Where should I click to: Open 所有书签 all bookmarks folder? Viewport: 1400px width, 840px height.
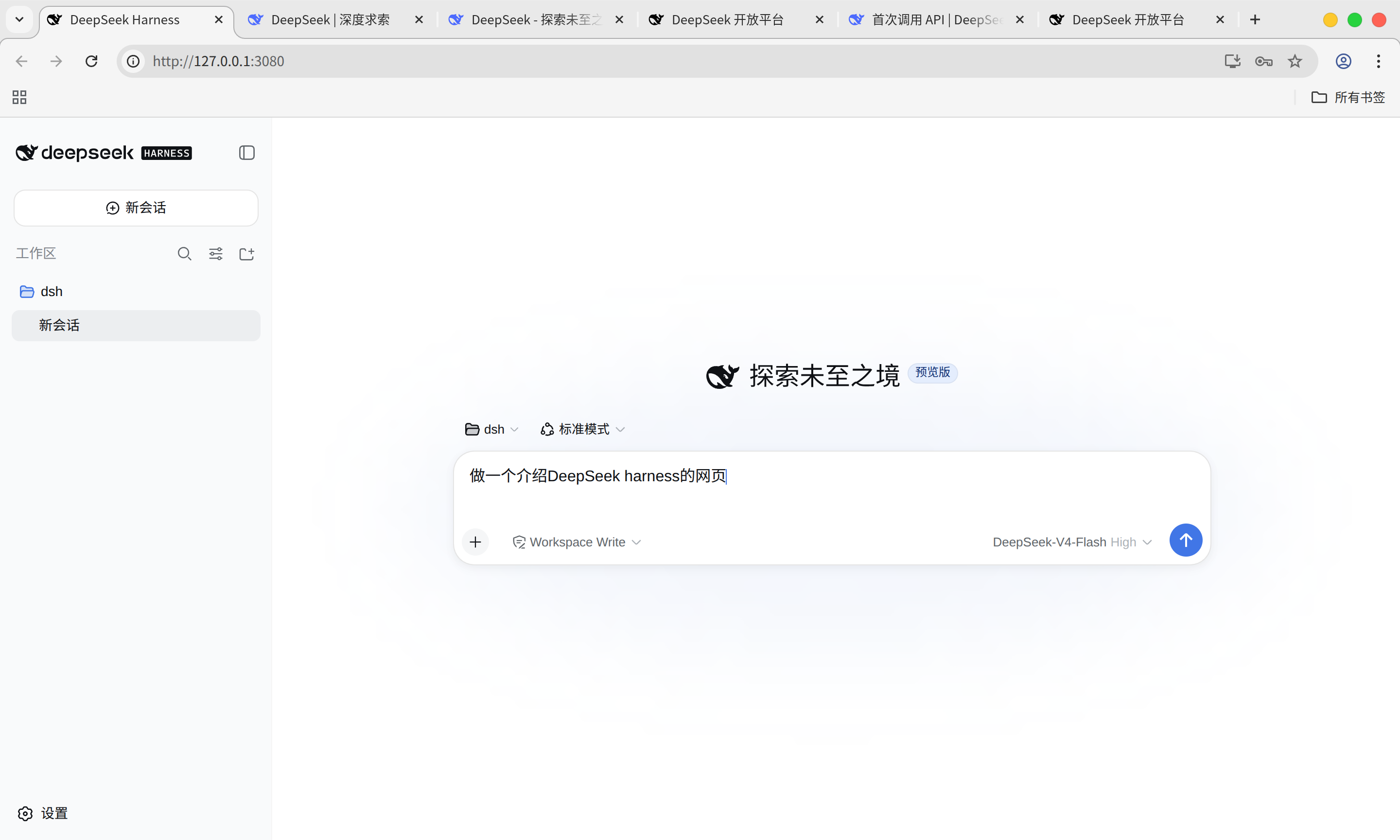coord(1348,97)
